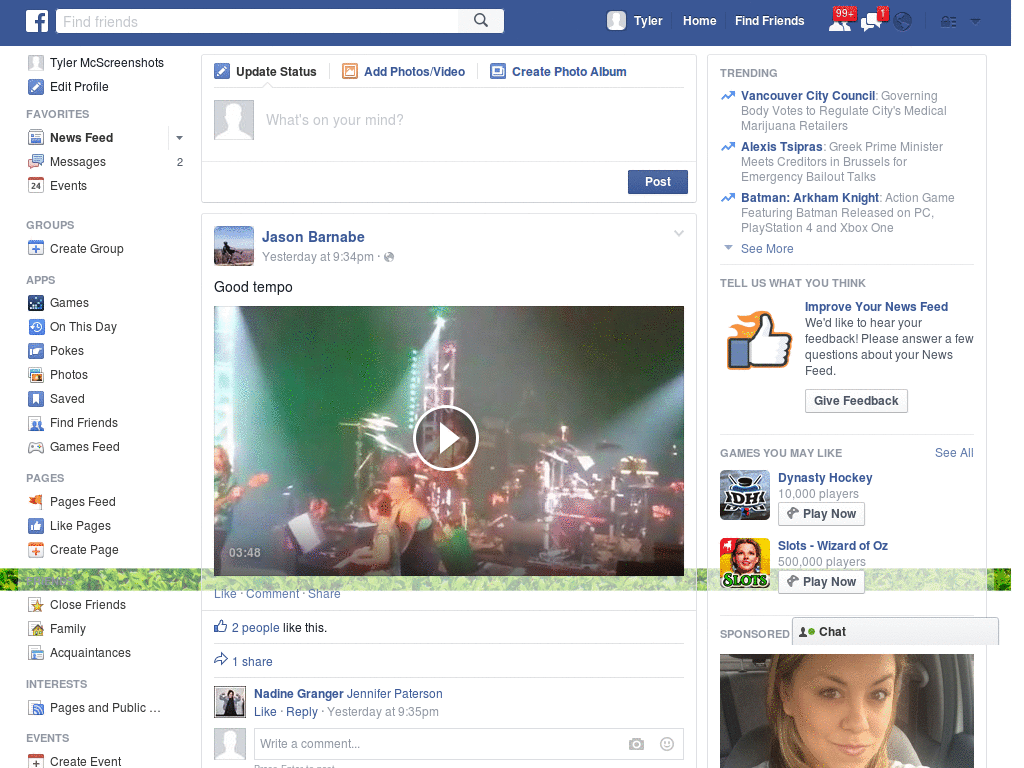Screen dimensions: 1024x768
Task: Select the Update Status tab
Action: click(x=265, y=71)
